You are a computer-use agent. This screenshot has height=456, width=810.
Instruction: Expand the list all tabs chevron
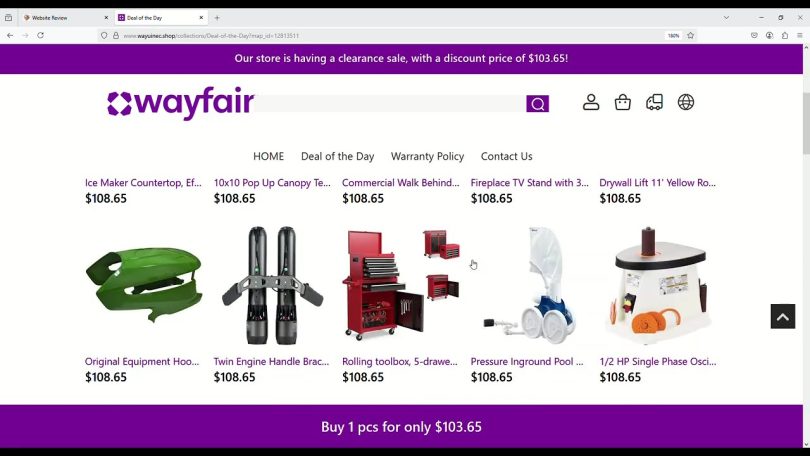pos(726,18)
